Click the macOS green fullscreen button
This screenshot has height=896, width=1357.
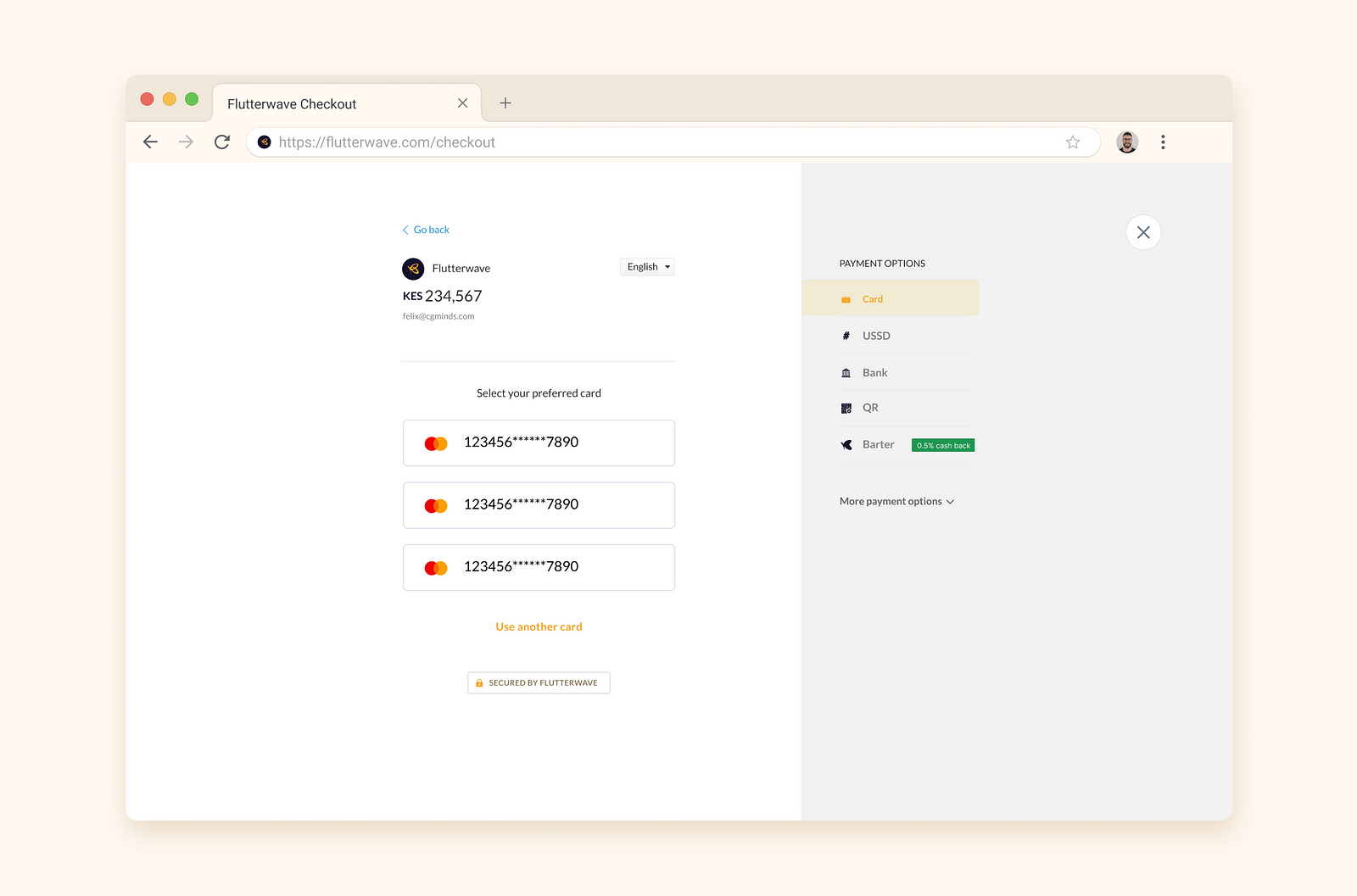click(192, 99)
